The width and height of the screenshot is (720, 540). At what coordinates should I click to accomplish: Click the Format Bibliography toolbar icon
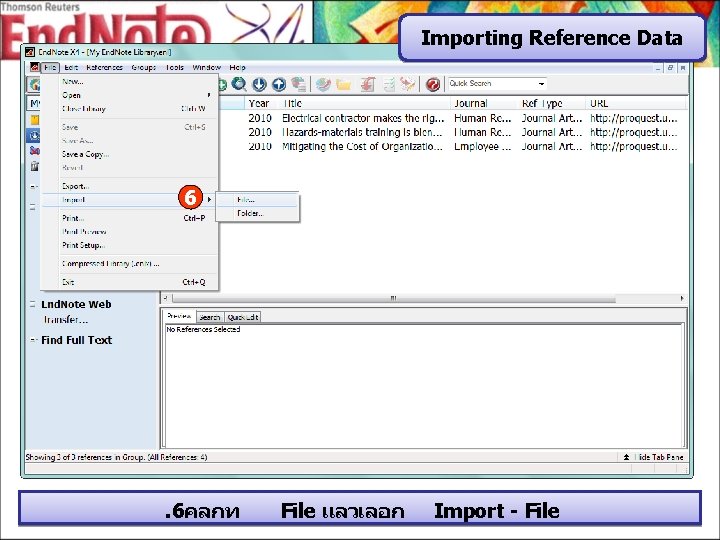tap(389, 84)
